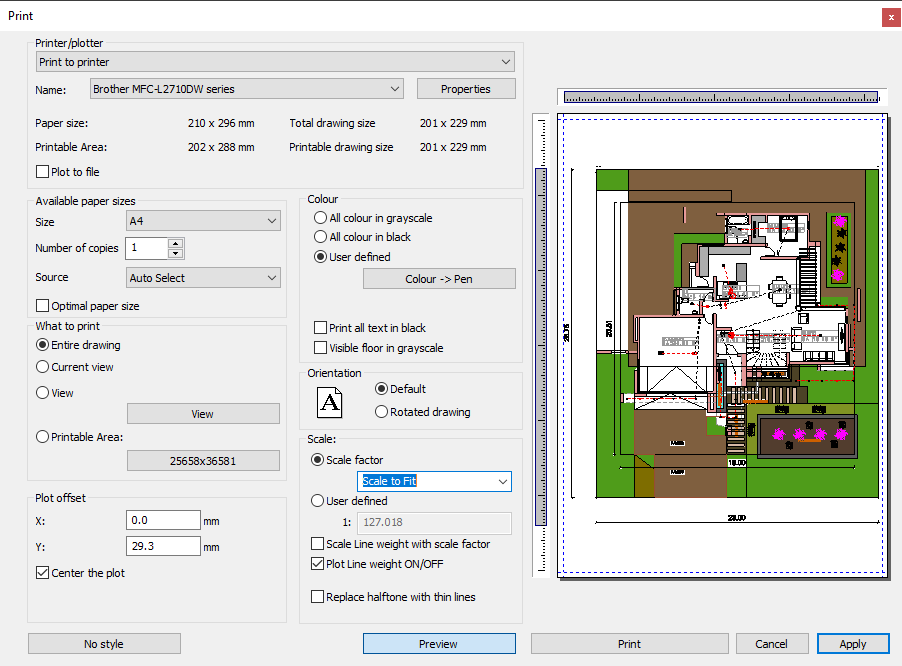Click the Print button
Screen dimensions: 902x666
[x=629, y=644]
